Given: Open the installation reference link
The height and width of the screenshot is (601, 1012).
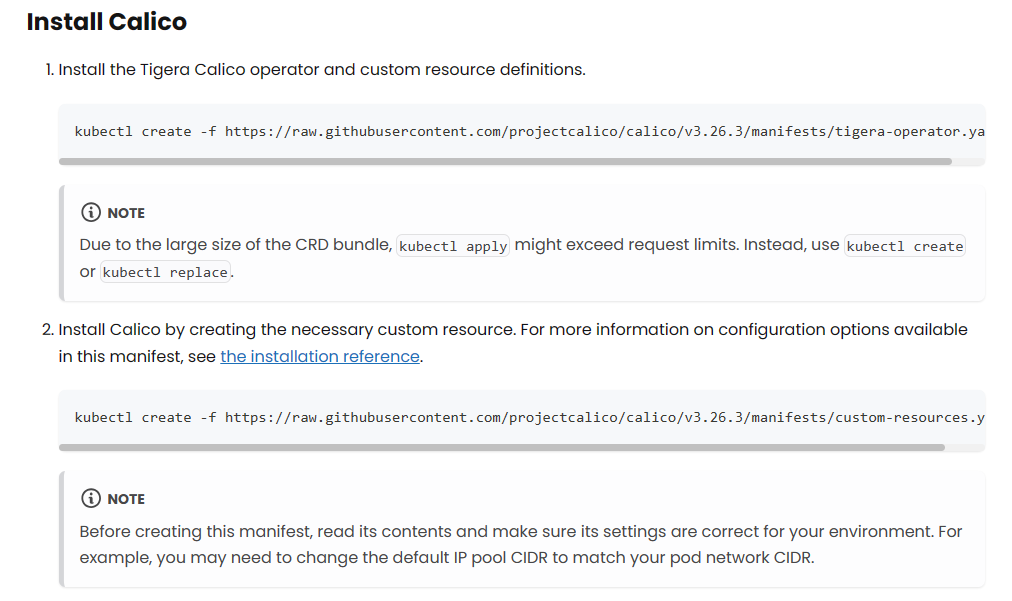Looking at the screenshot, I should coord(320,356).
